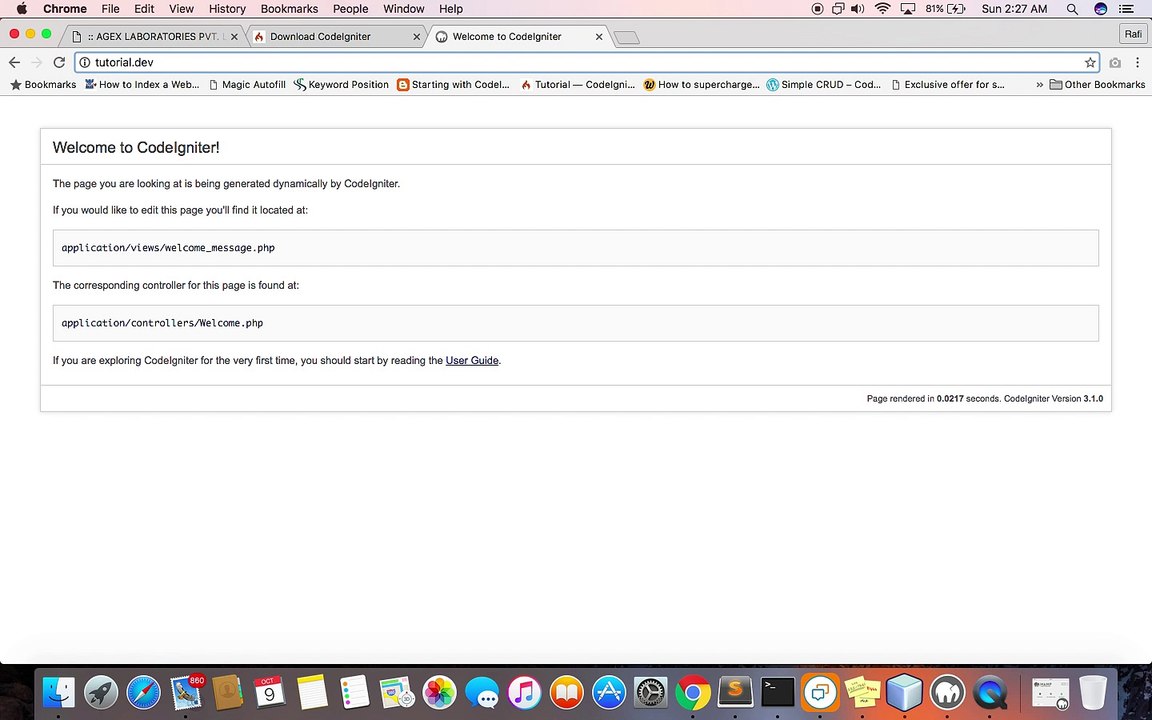Open the File menu

(110, 9)
